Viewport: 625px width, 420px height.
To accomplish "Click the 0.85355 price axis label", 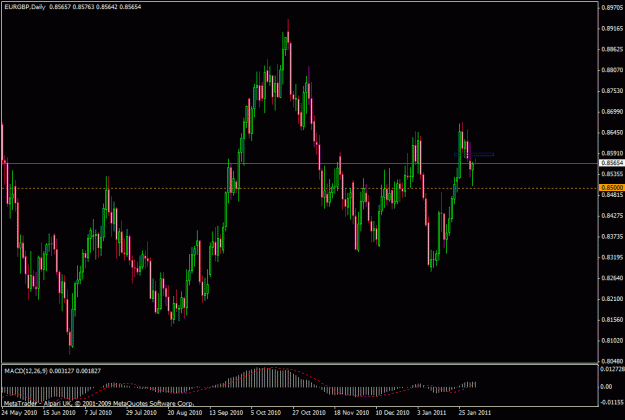I will (612, 174).
